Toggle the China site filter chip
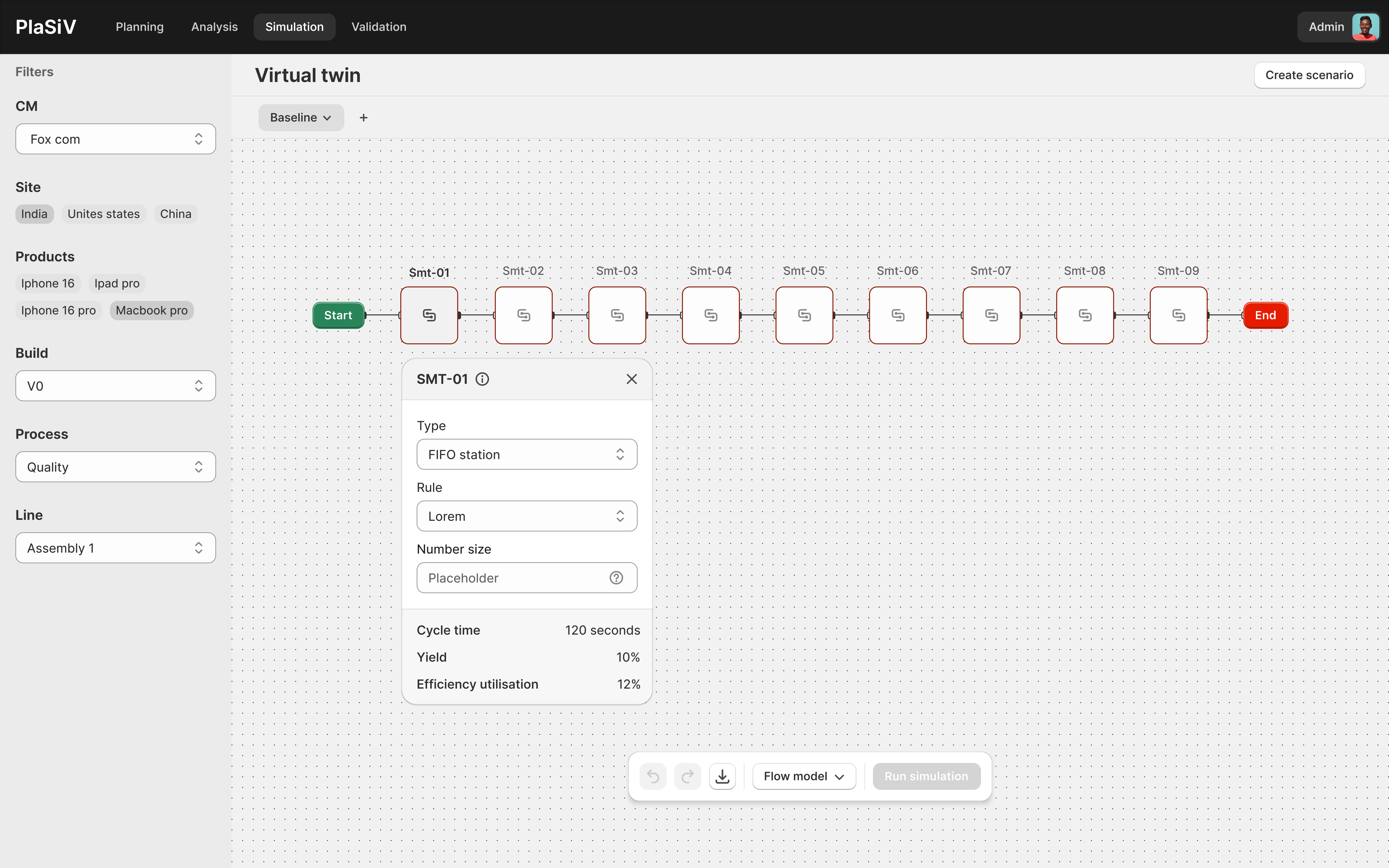 coord(176,214)
